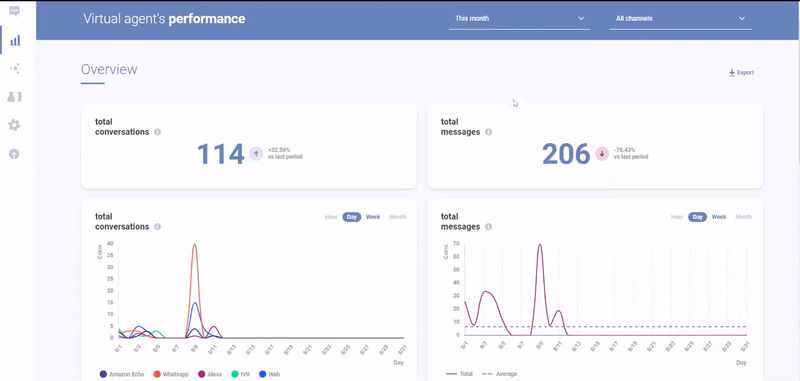Toggle Whatsapp series in conversations legend
Image resolution: width=800 pixels, height=381 pixels.
point(171,374)
